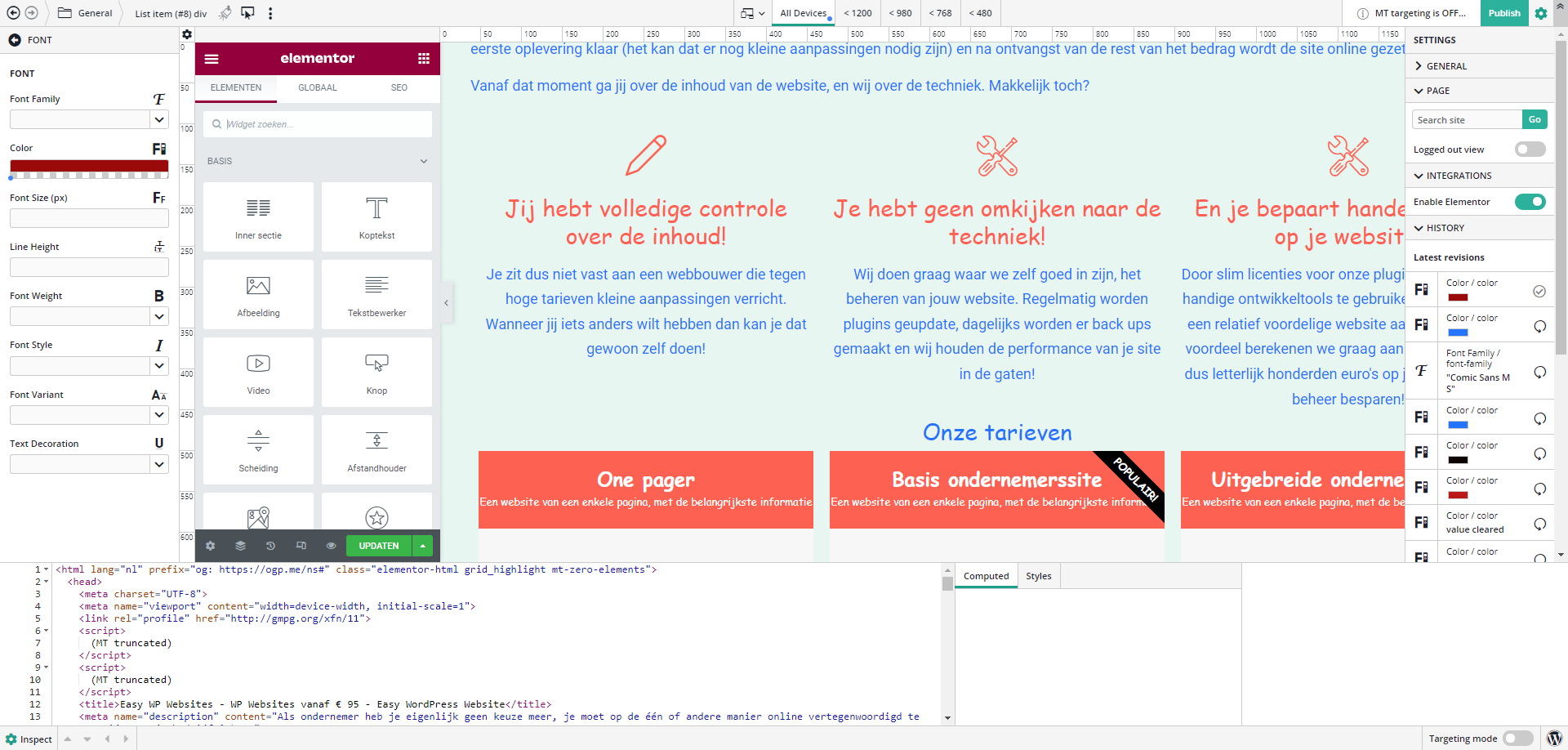Screen dimensions: 1568x750
Task: Open Text Decoration dropdown
Action: pos(159,465)
